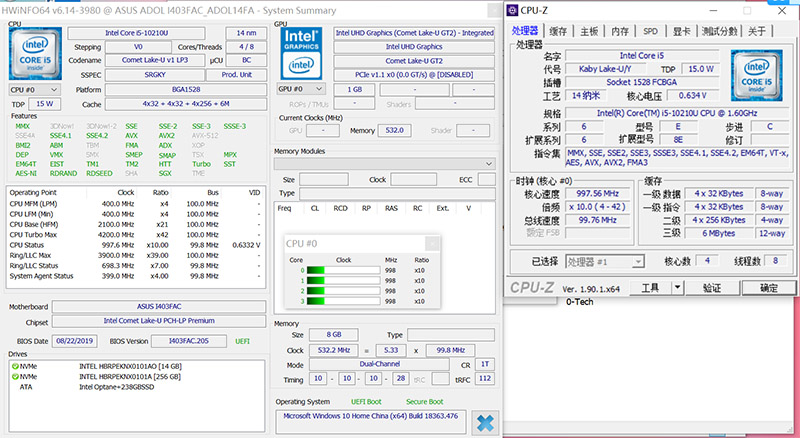
Task: Select the 处理器 tab in CPU-Z
Action: point(525,31)
